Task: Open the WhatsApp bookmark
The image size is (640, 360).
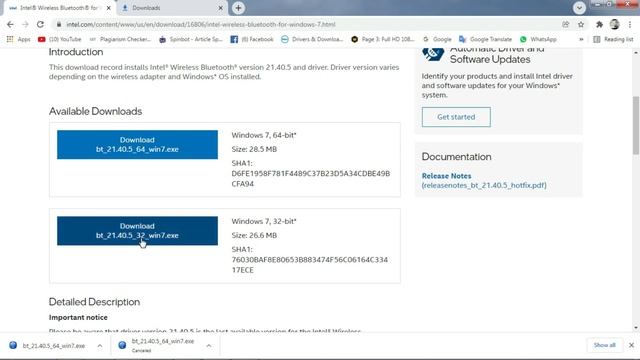Action: tap(538, 39)
